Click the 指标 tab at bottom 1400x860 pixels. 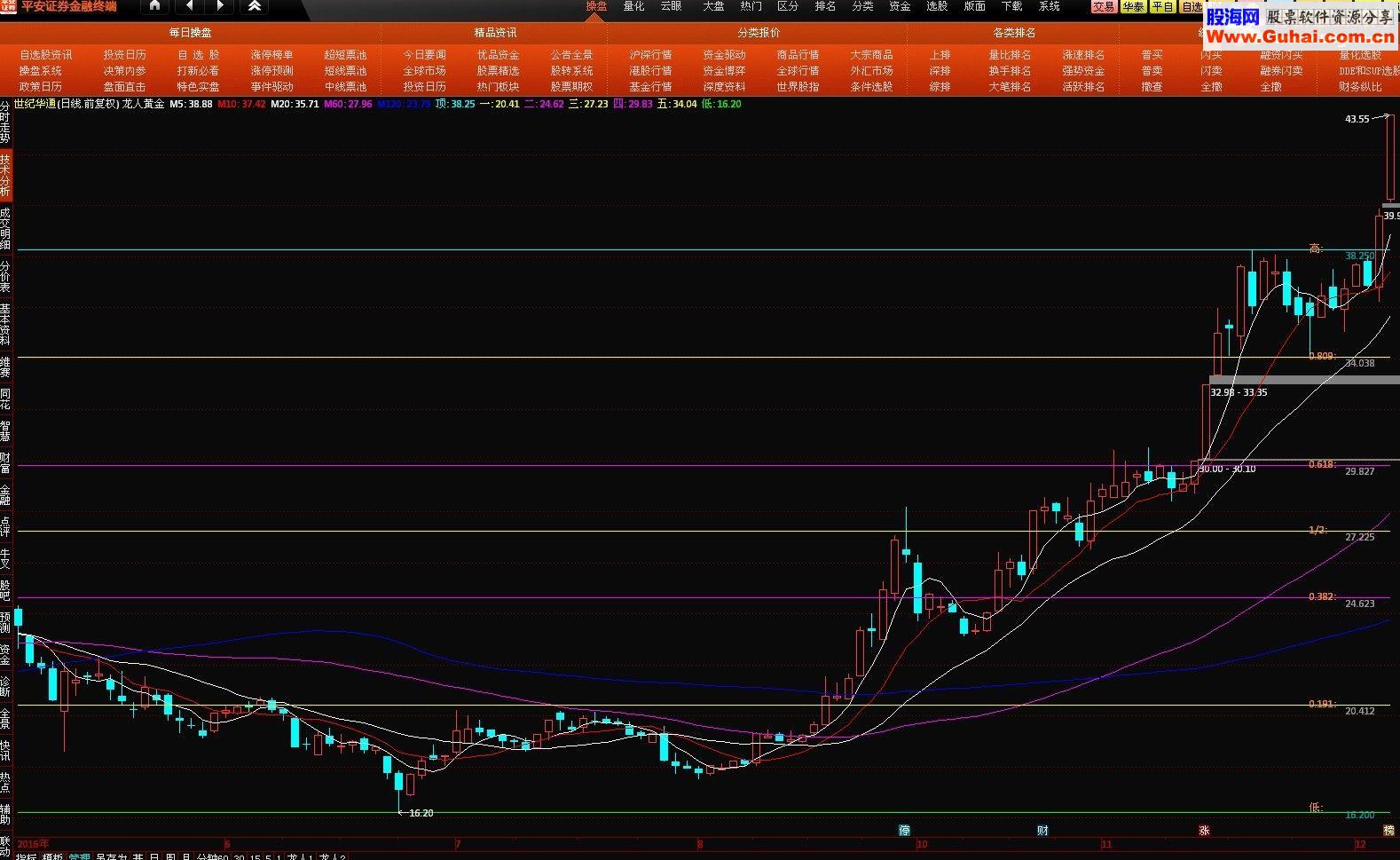(26, 856)
